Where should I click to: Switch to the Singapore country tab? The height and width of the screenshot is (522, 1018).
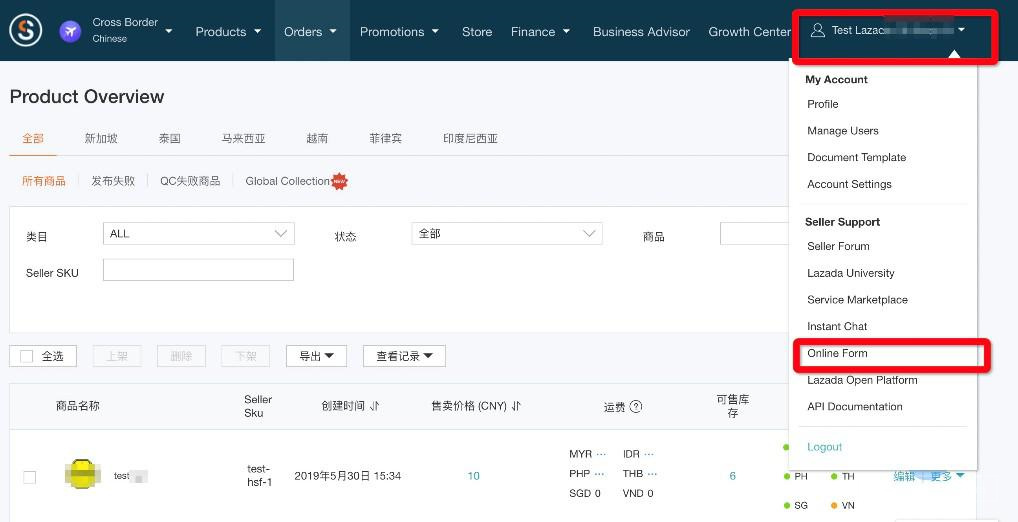pos(101,139)
